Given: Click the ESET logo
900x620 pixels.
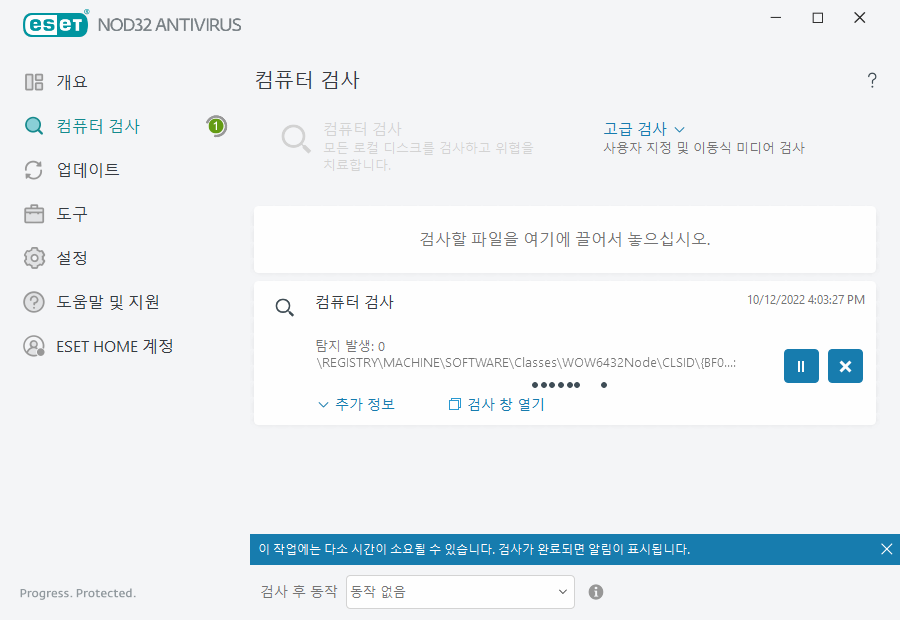Looking at the screenshot, I should tap(55, 23).
